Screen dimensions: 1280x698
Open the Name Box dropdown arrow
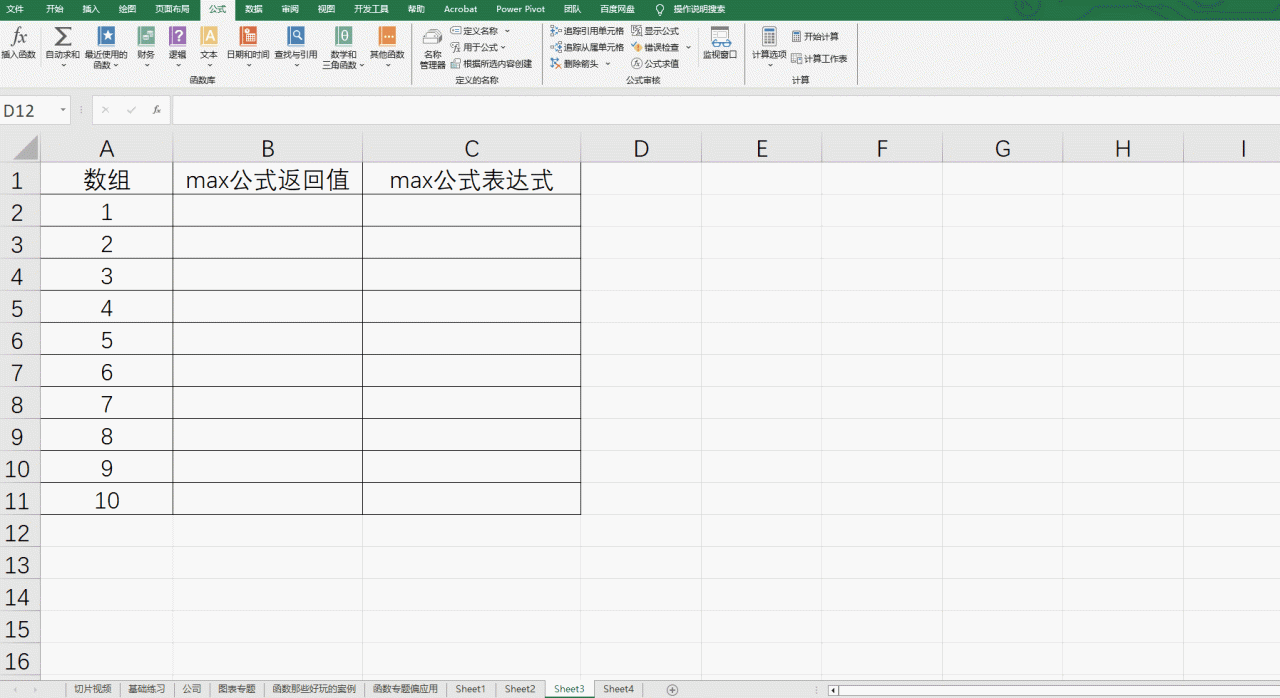pos(63,110)
